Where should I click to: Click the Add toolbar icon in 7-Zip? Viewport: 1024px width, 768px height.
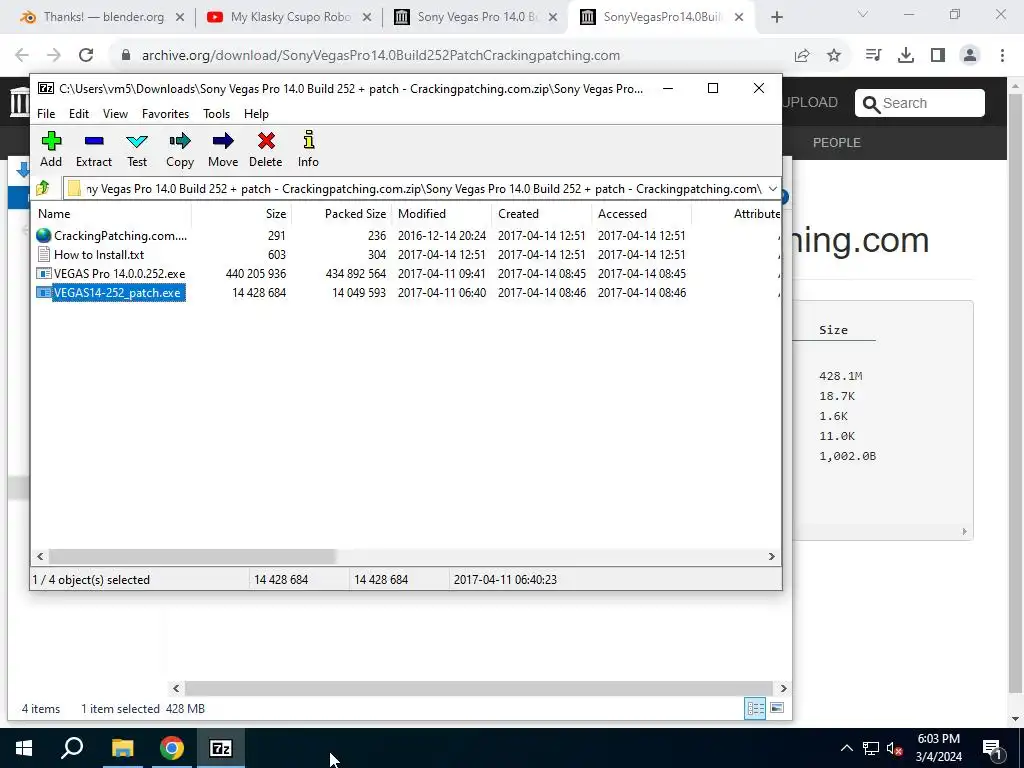(51, 141)
